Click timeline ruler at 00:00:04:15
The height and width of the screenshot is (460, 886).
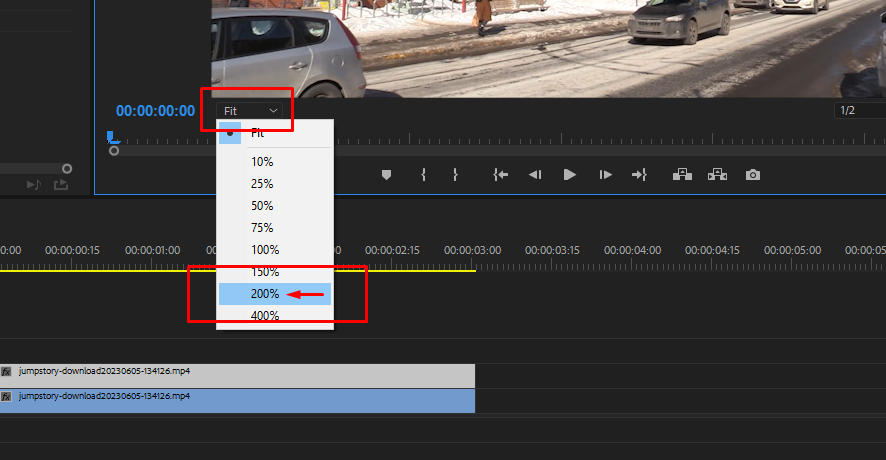tap(712, 250)
